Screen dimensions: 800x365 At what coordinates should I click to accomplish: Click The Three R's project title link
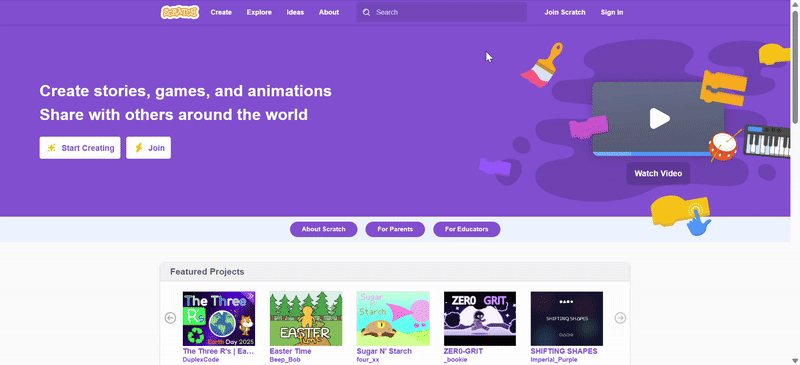point(218,351)
